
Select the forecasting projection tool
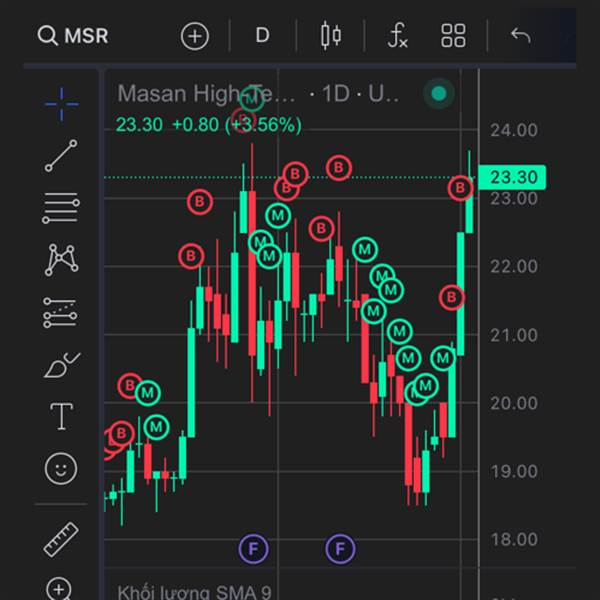(60, 313)
